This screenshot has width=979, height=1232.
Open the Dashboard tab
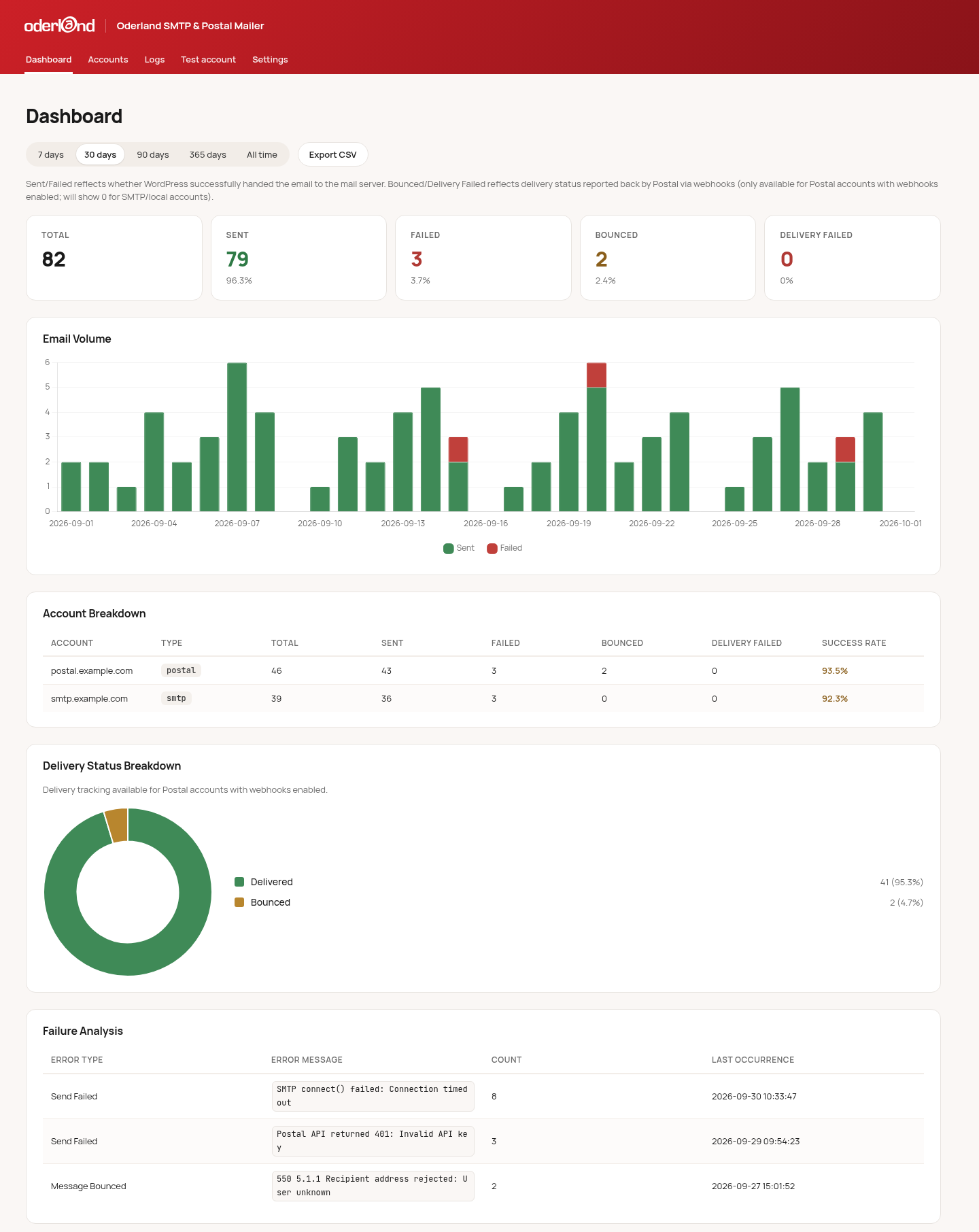pos(48,60)
